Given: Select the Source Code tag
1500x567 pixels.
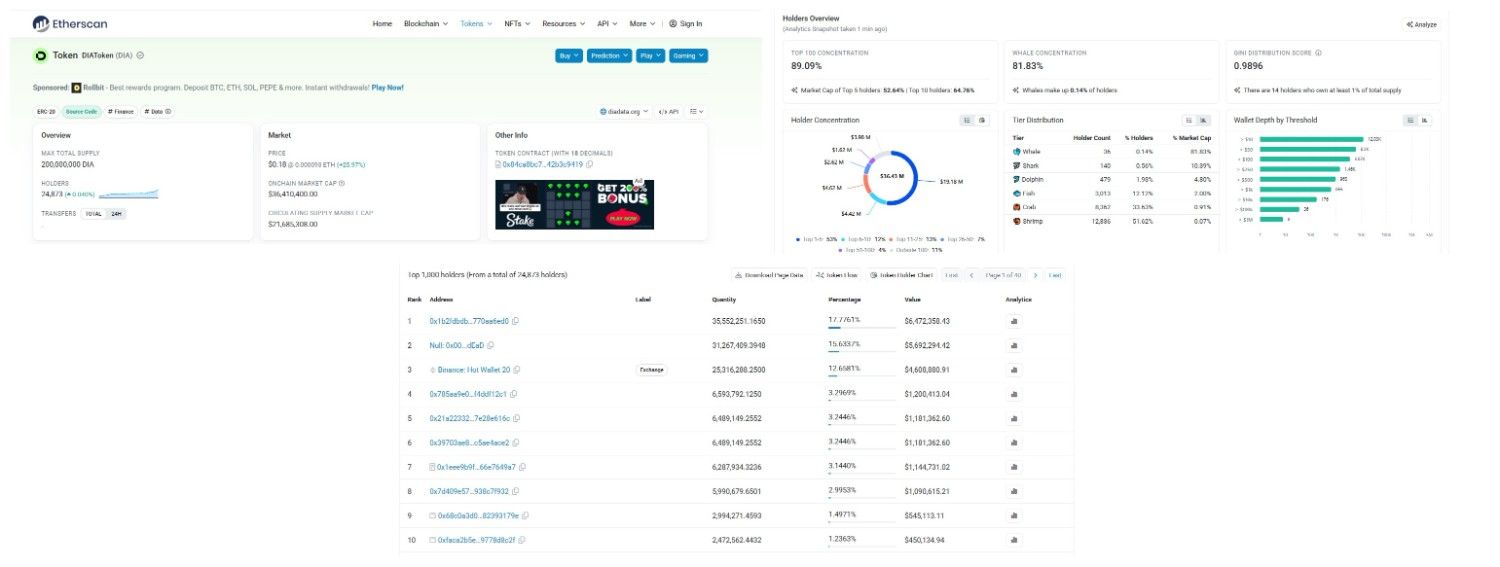Looking at the screenshot, I should (82, 112).
